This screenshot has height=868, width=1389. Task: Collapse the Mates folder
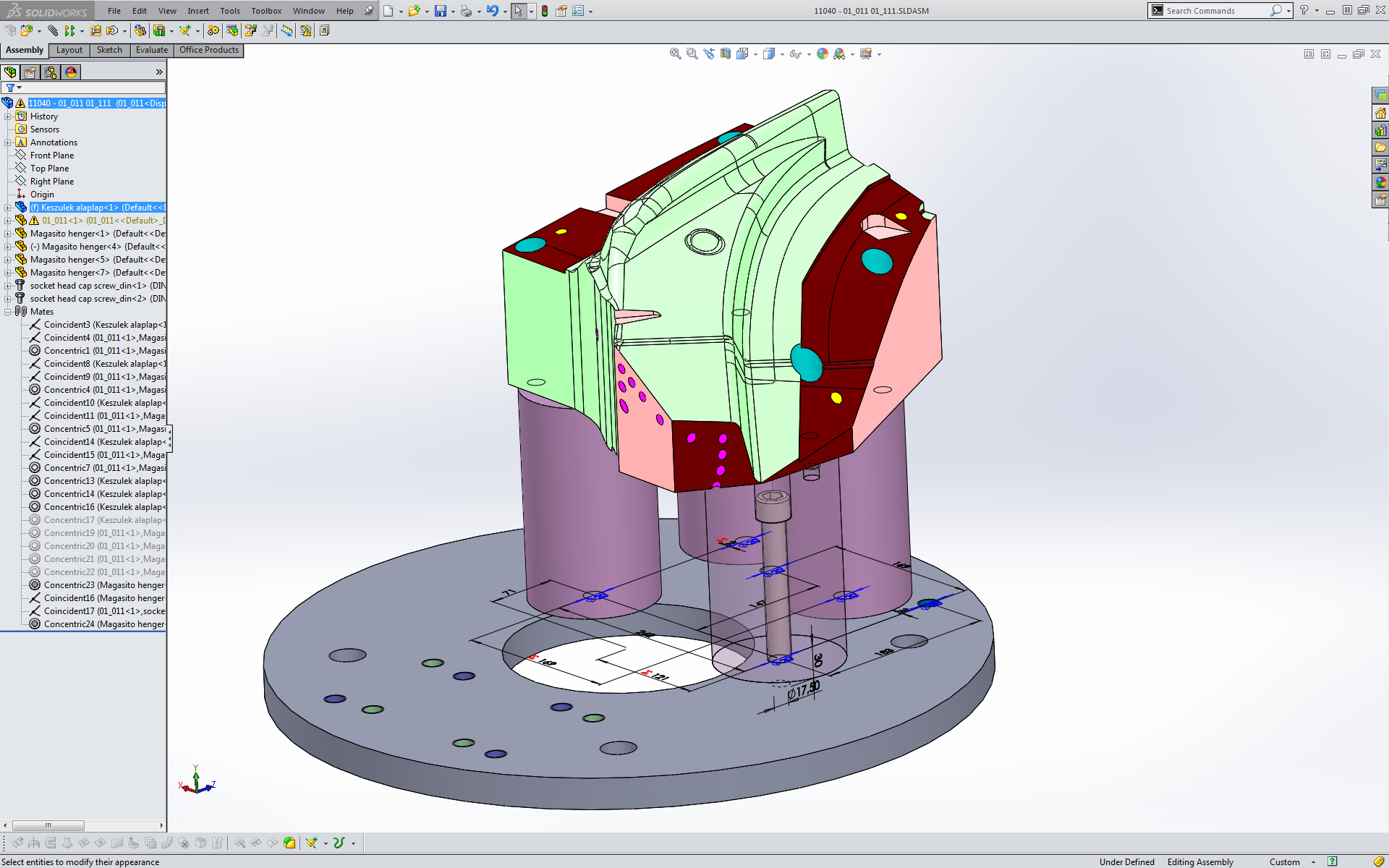(x=8, y=312)
